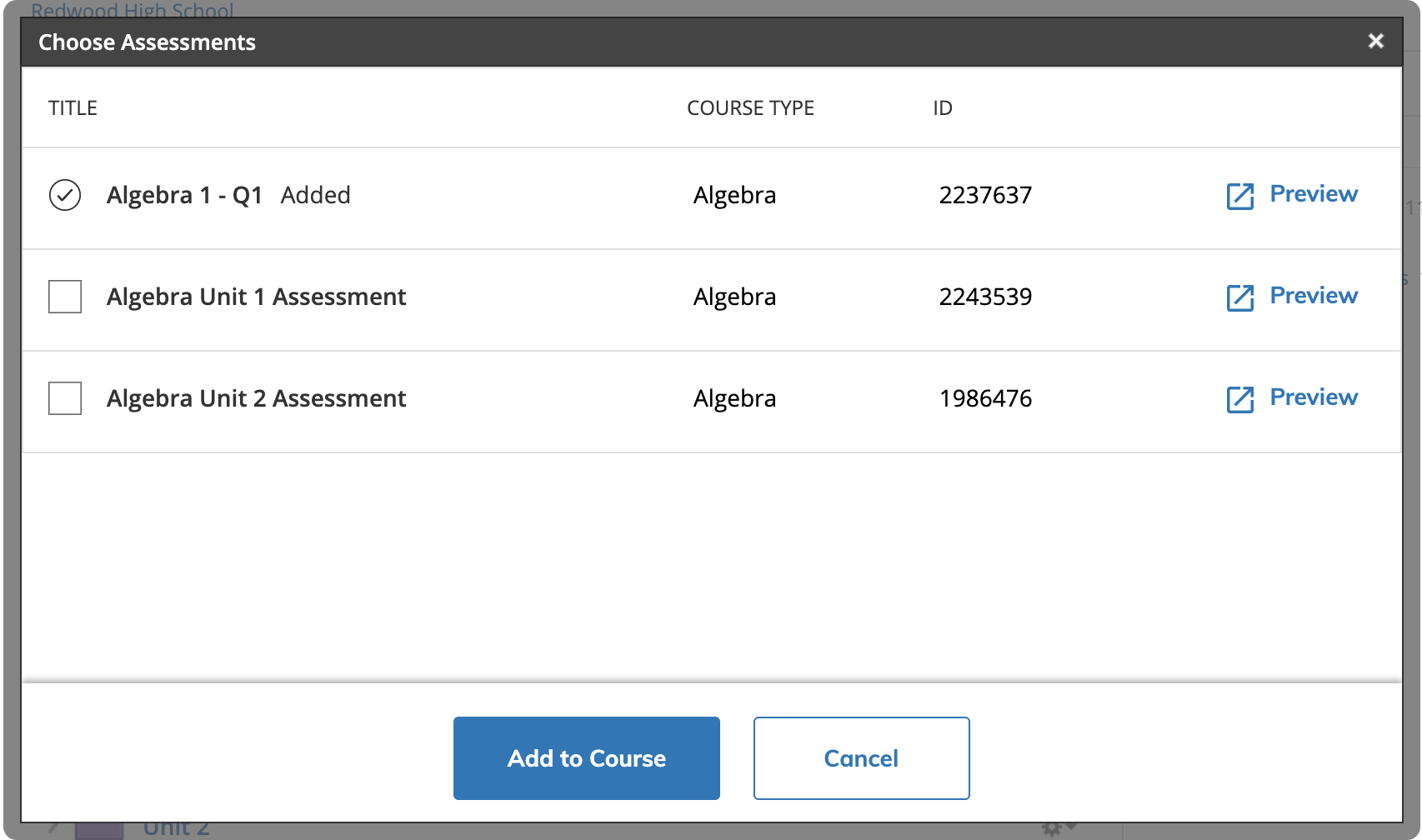
Task: Select the Algebra 1 - Q1 title
Action: click(x=184, y=195)
